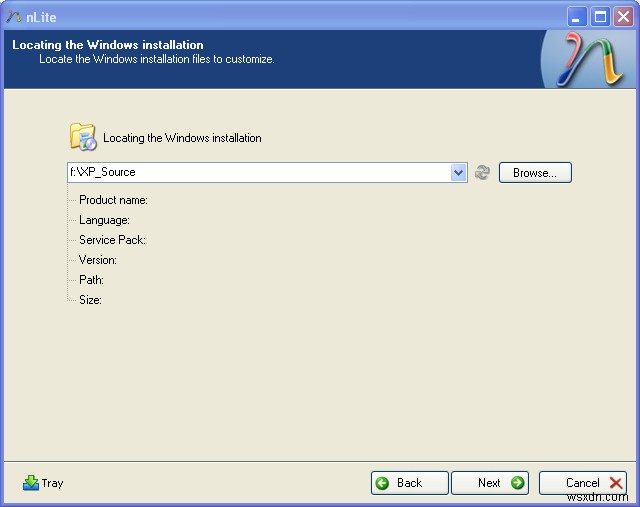Select the Size: row

91,300
